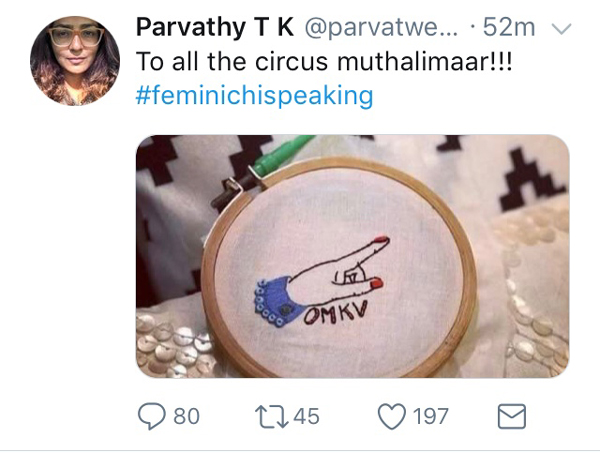Like the tweet with the heart icon
This screenshot has height=453, width=600.
point(391,415)
